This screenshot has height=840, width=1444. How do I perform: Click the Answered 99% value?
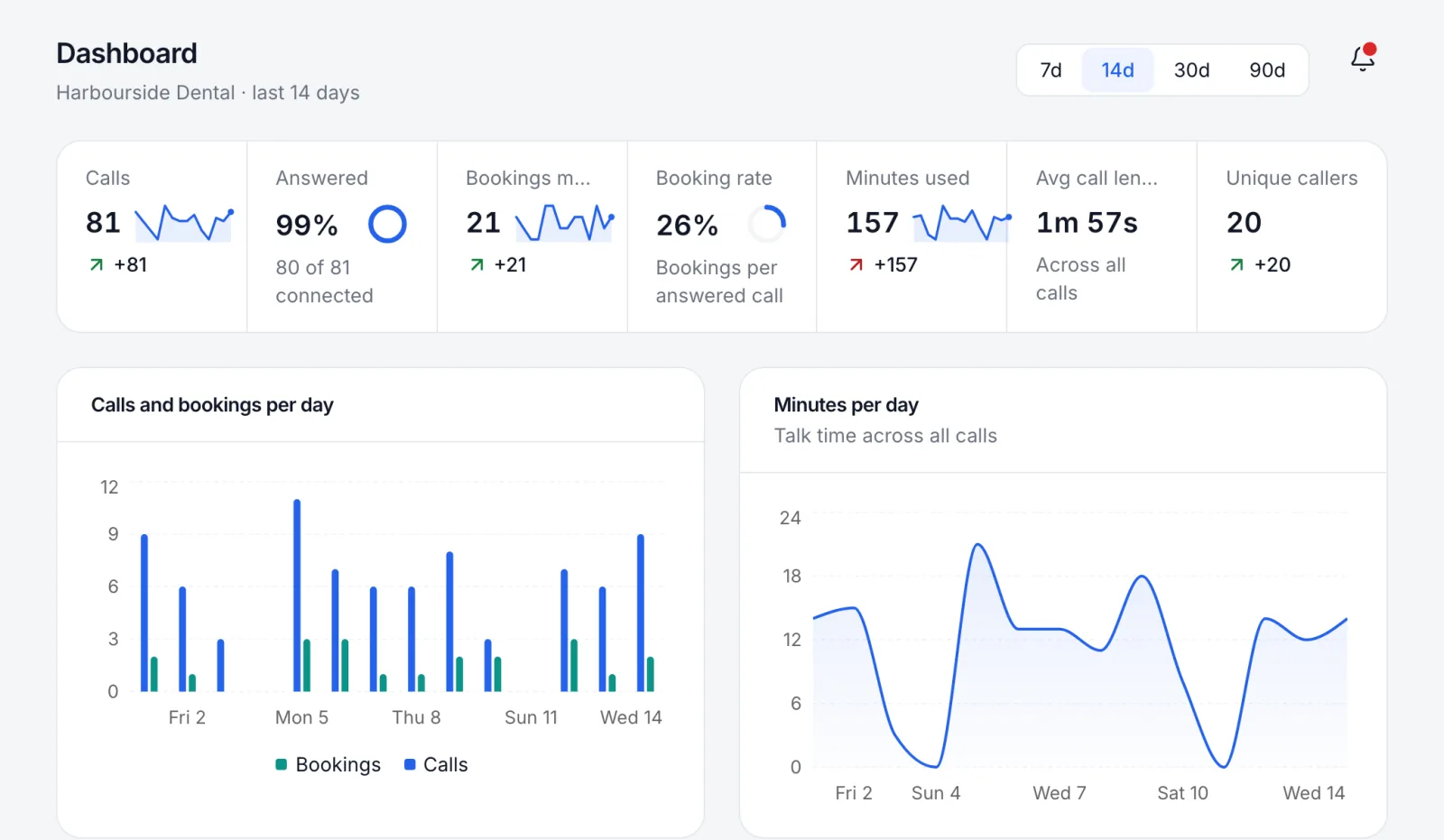click(x=307, y=225)
